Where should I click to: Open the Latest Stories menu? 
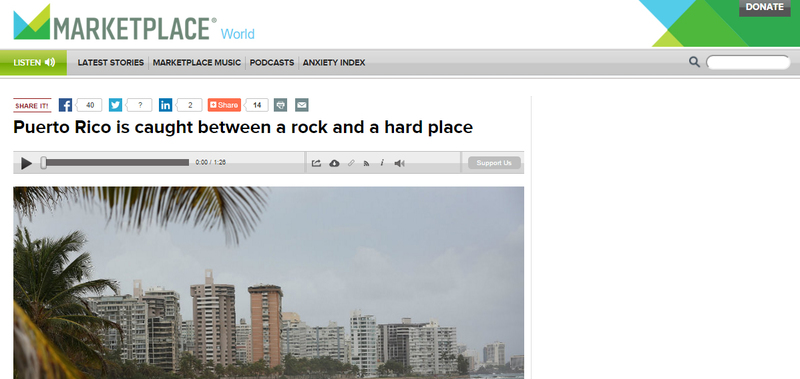(x=111, y=63)
